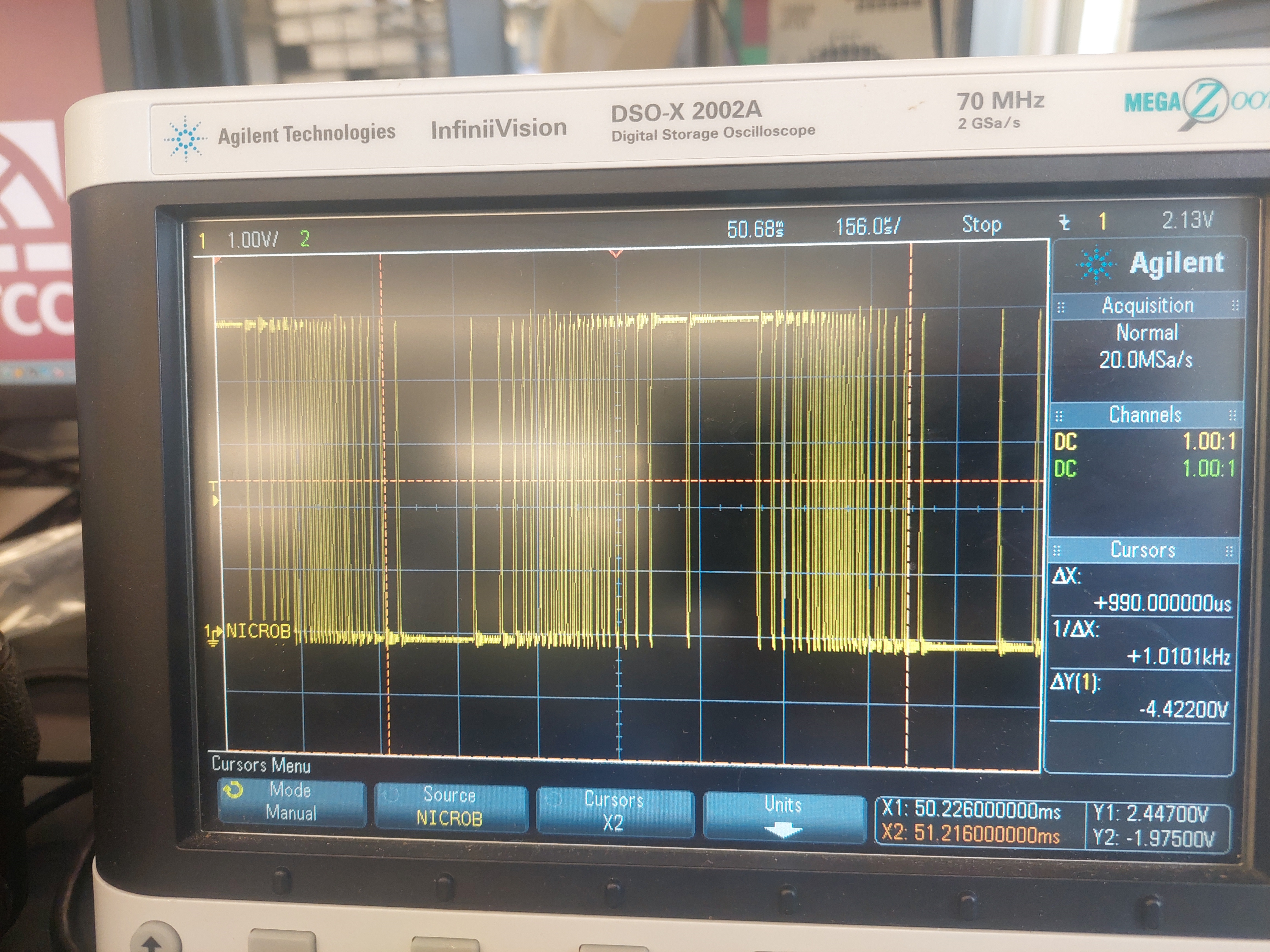Click the Units down arrow icon
The width and height of the screenshot is (1270, 952).
[x=784, y=830]
